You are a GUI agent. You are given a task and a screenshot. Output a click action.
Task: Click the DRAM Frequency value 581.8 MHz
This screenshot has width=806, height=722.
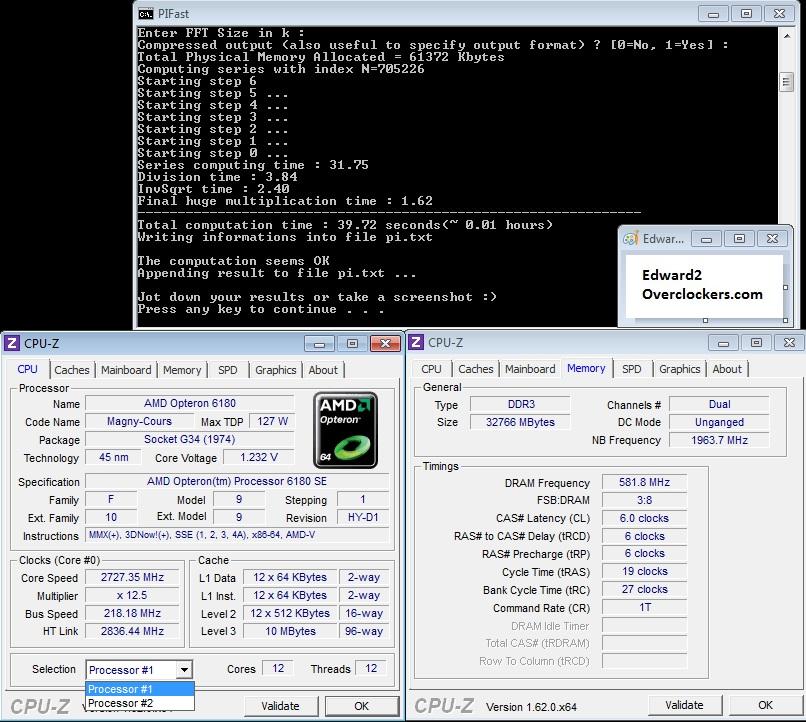click(644, 482)
